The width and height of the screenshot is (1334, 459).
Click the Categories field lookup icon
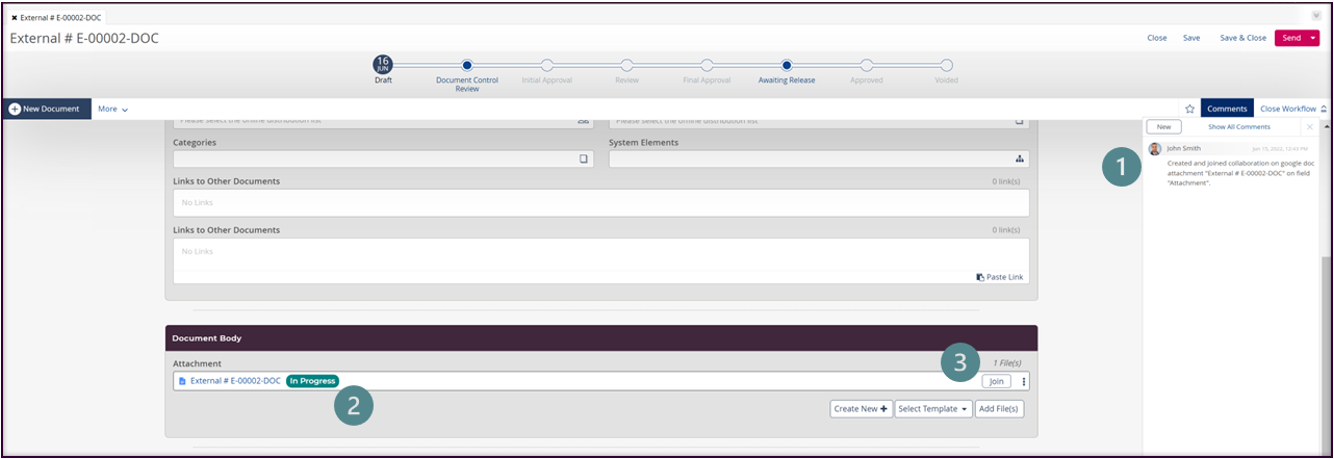(x=583, y=159)
